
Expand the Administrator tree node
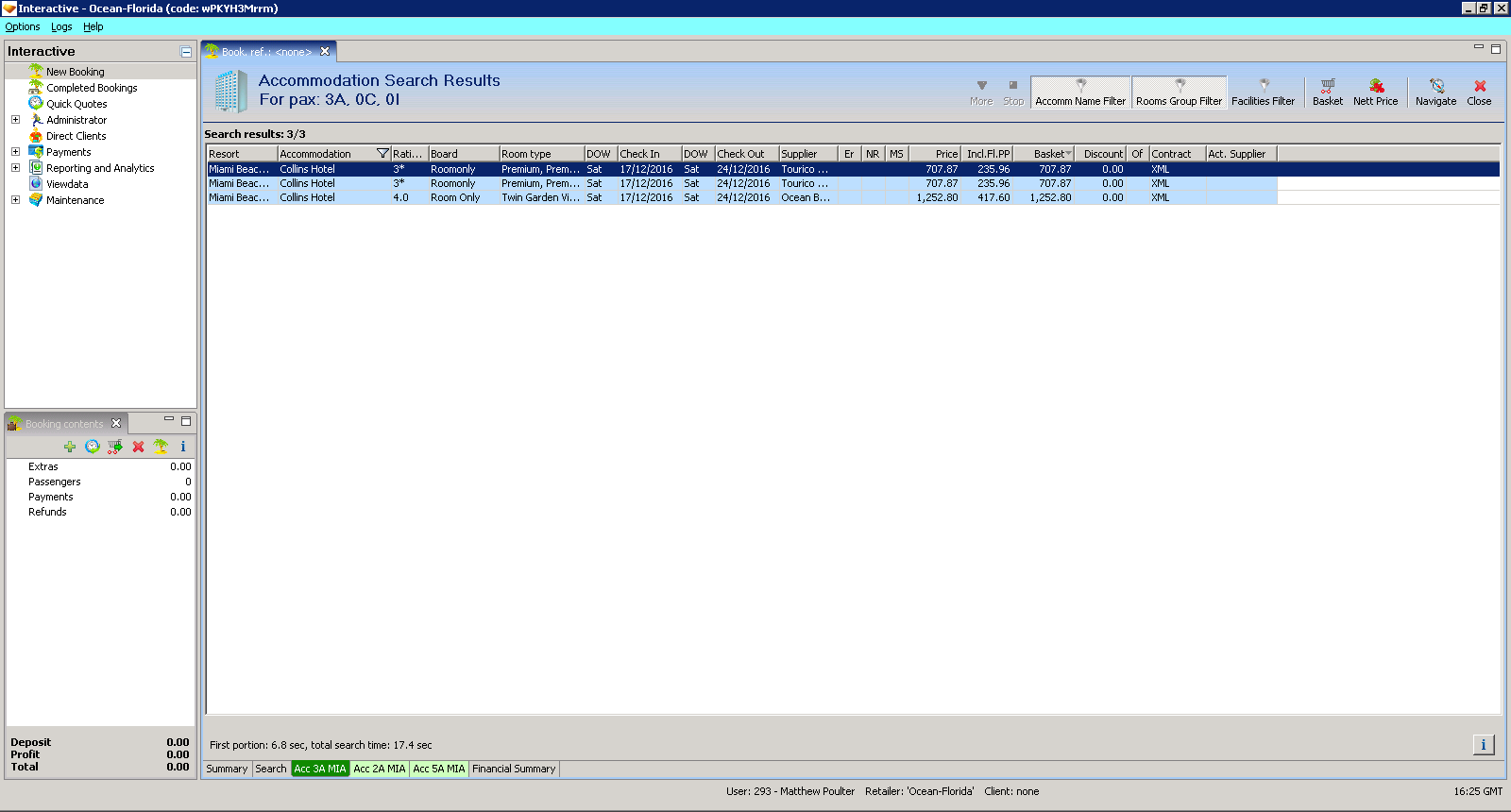(x=15, y=120)
